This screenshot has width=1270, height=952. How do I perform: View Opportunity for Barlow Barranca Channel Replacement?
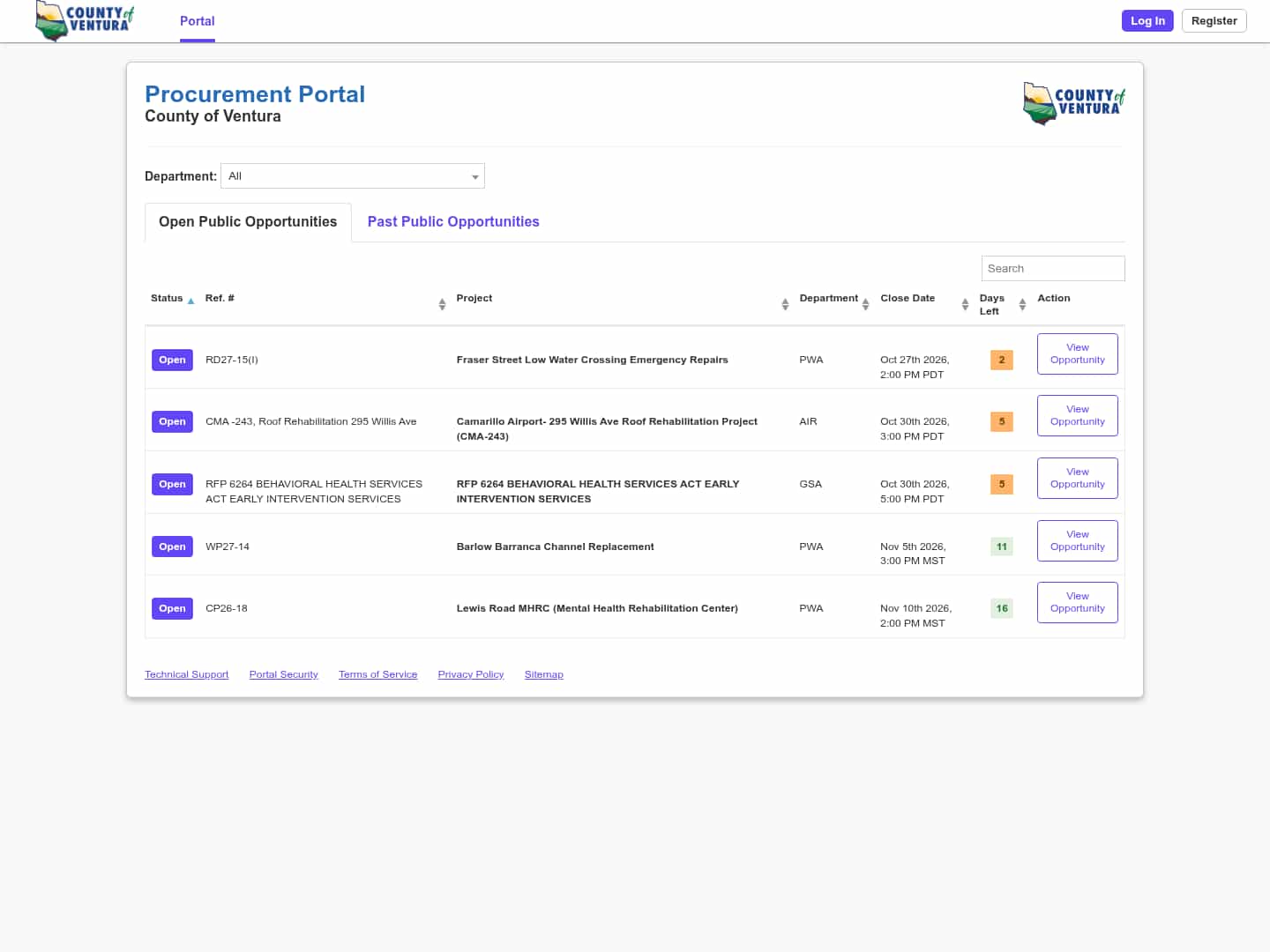(x=1078, y=540)
